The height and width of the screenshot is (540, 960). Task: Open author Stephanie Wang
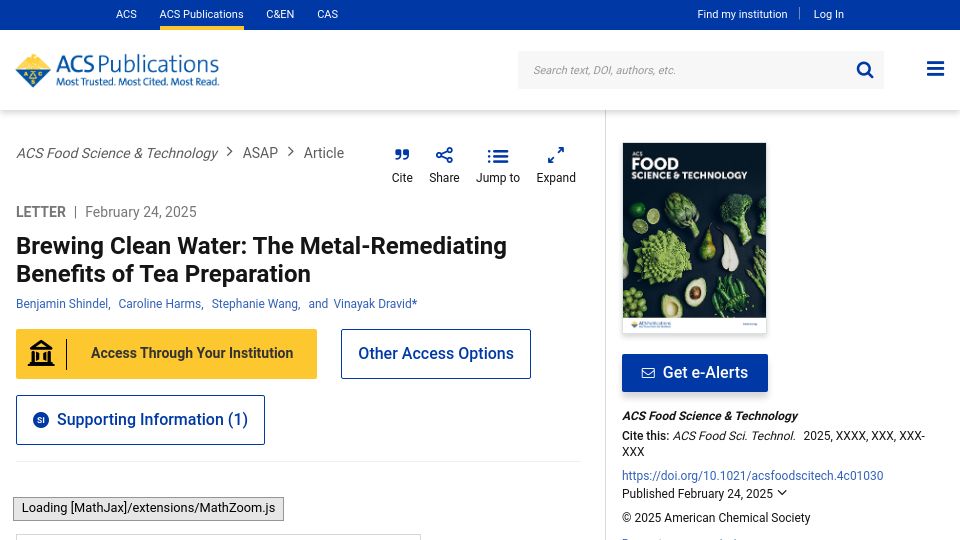[x=255, y=304]
